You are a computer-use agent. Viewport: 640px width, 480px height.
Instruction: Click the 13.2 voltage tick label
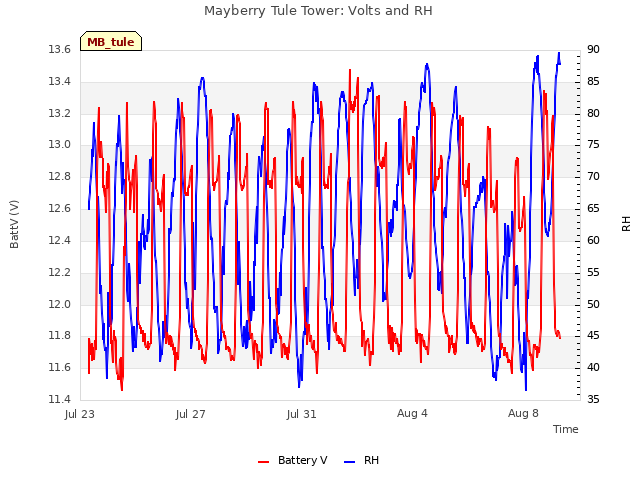pyautogui.click(x=59, y=113)
